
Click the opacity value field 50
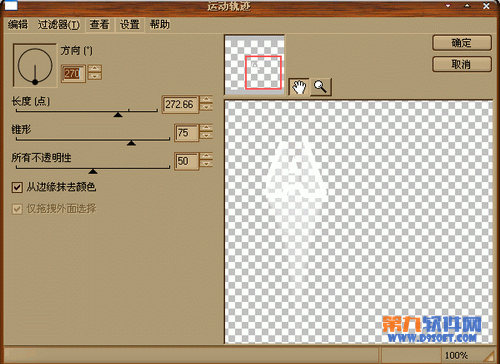coord(186,161)
